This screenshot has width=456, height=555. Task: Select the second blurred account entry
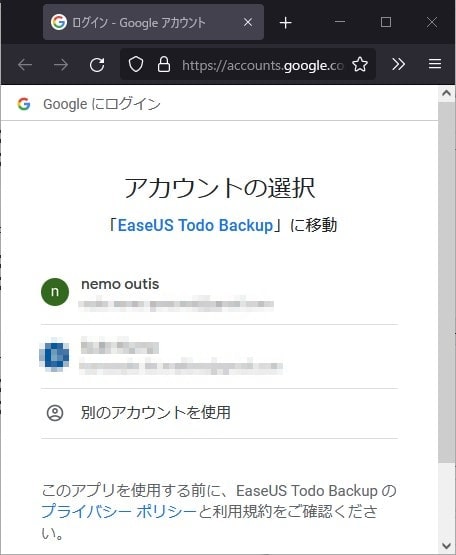[x=219, y=356]
